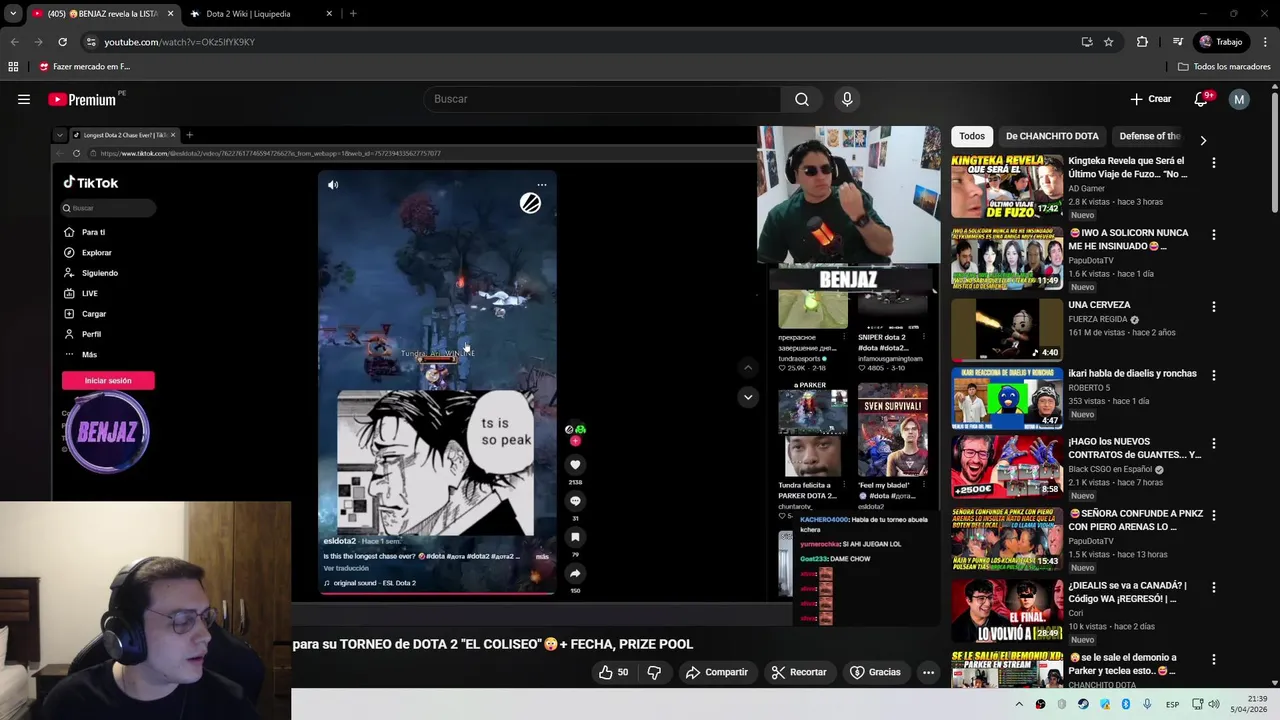Click the page vertical scrollbar

click(1274, 150)
